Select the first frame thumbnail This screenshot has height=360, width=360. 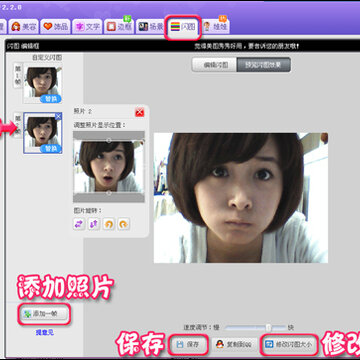click(42, 83)
